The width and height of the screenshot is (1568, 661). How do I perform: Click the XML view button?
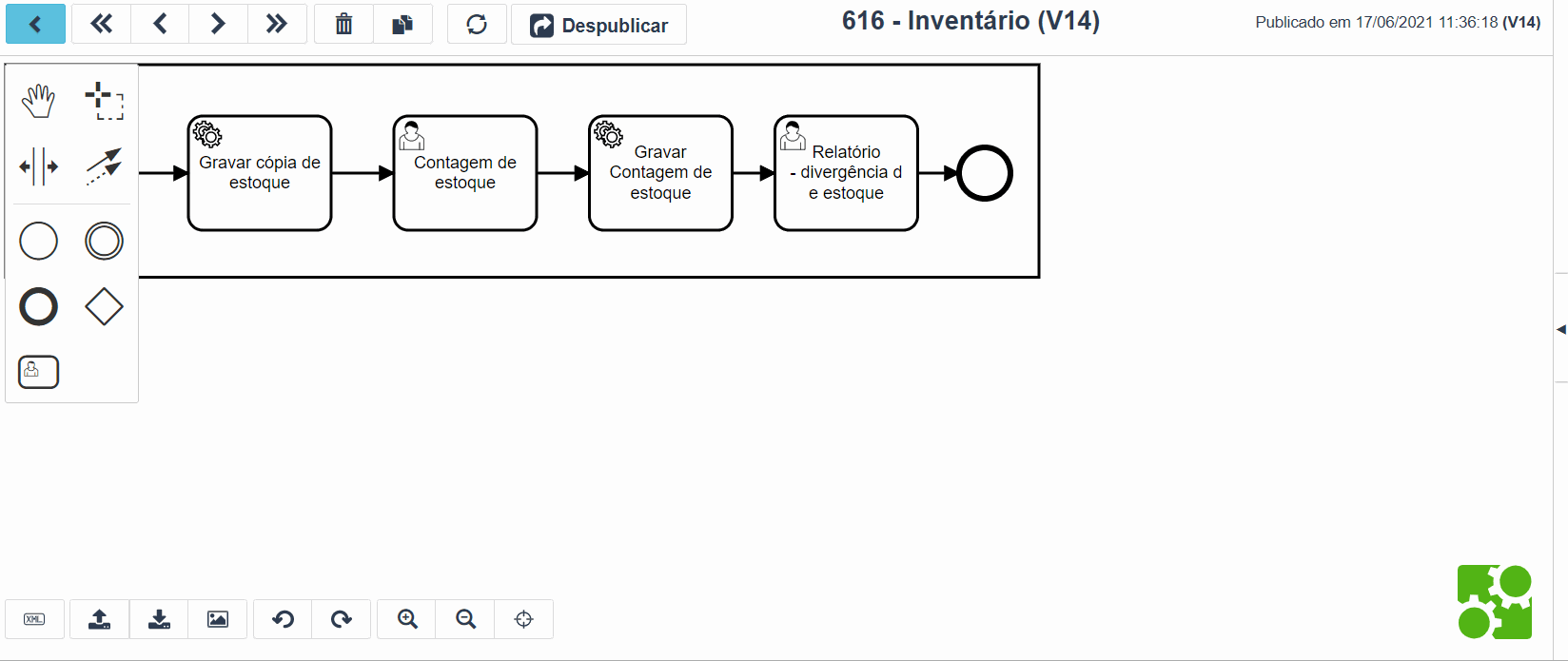pos(34,619)
